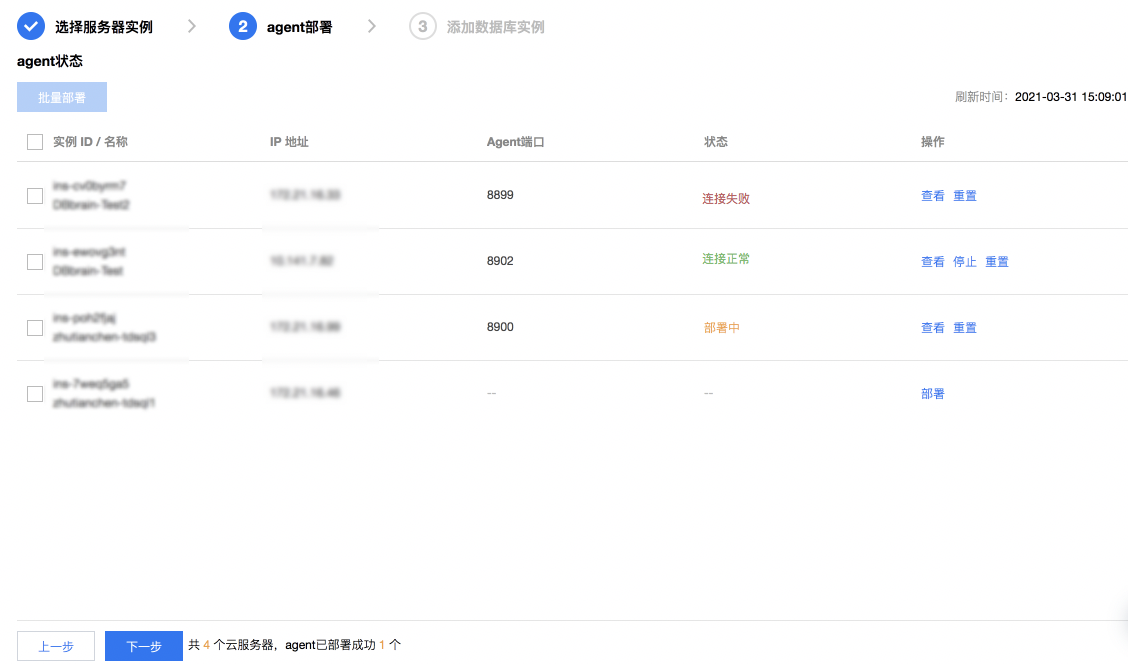Click the refresh time 2021-03-31 15:09:01
Viewport: 1128px width, 664px height.
click(x=1070, y=97)
